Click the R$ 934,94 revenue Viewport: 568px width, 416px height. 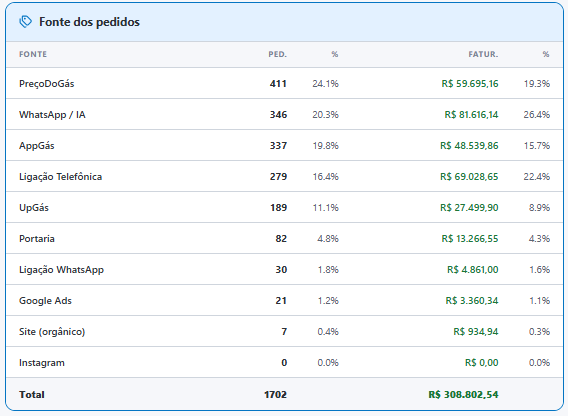[x=476, y=332]
